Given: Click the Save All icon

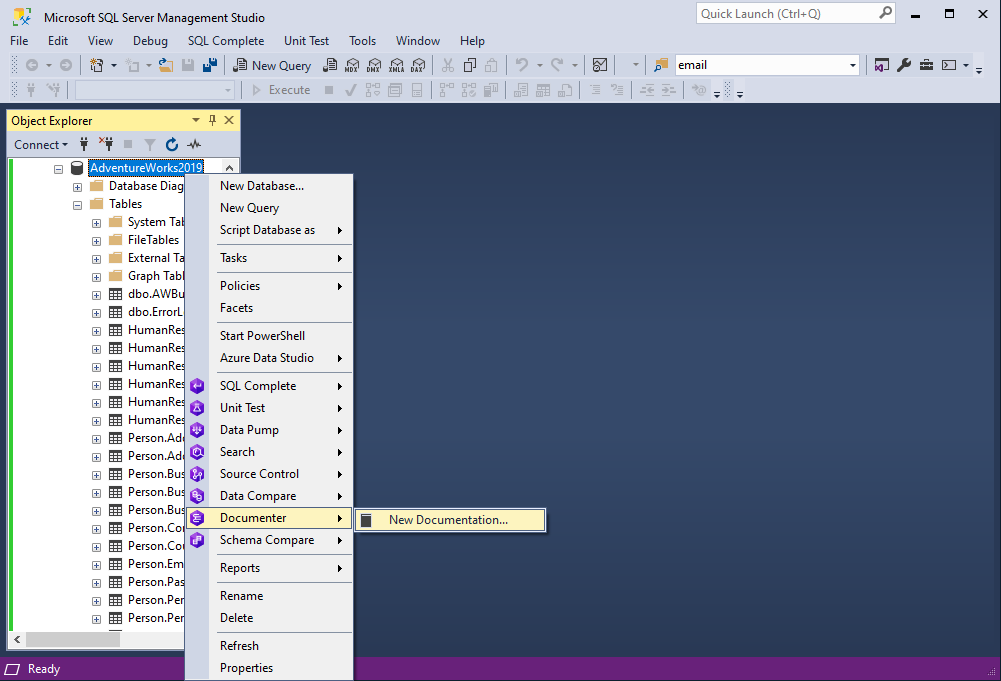Looking at the screenshot, I should point(209,65).
